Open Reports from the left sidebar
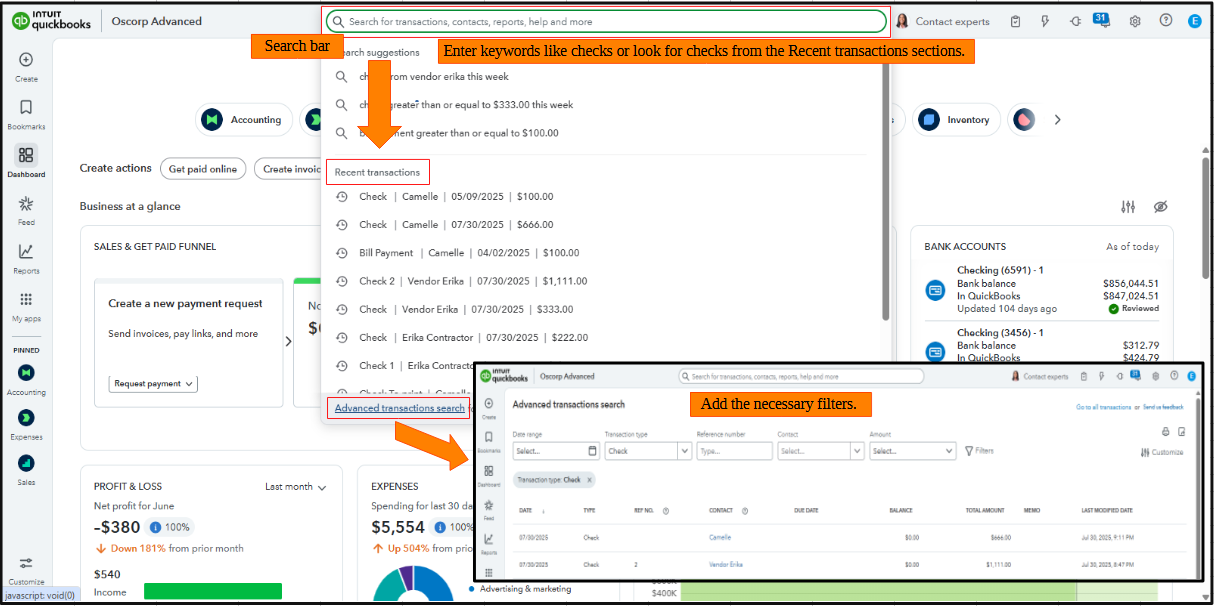This screenshot has height=606, width=1214. (x=26, y=258)
